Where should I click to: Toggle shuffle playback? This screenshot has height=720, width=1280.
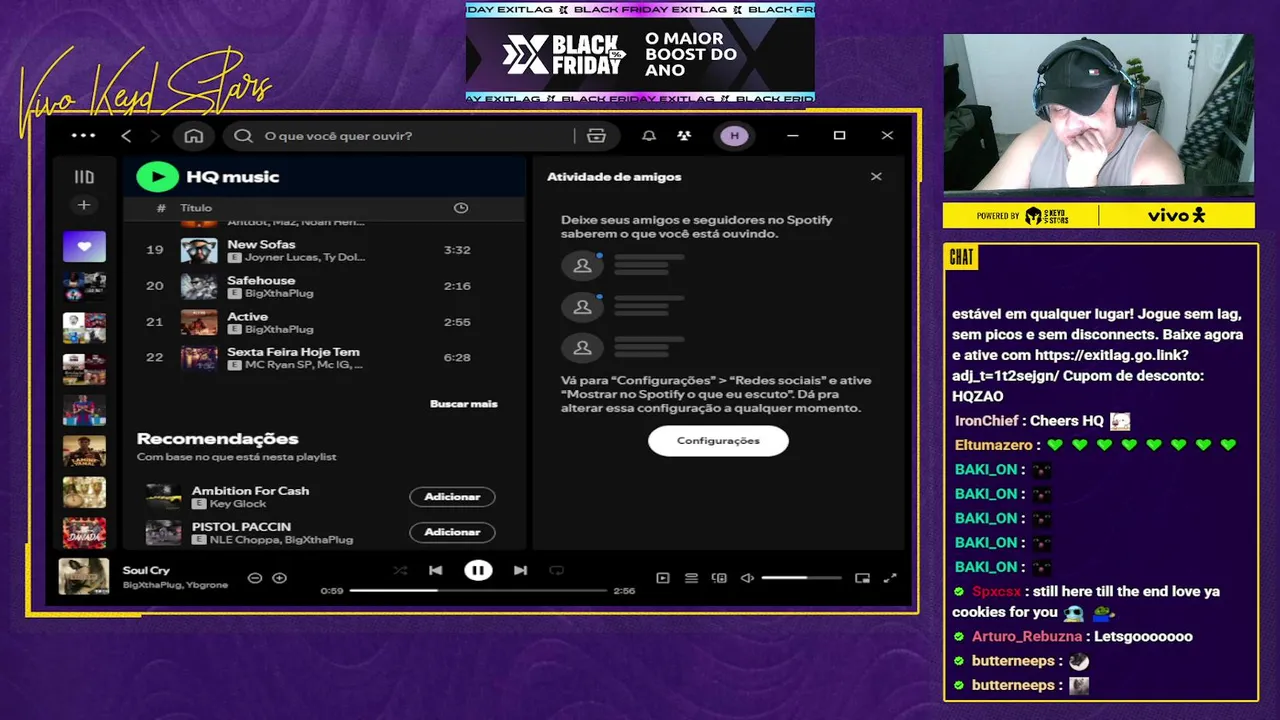tap(400, 571)
